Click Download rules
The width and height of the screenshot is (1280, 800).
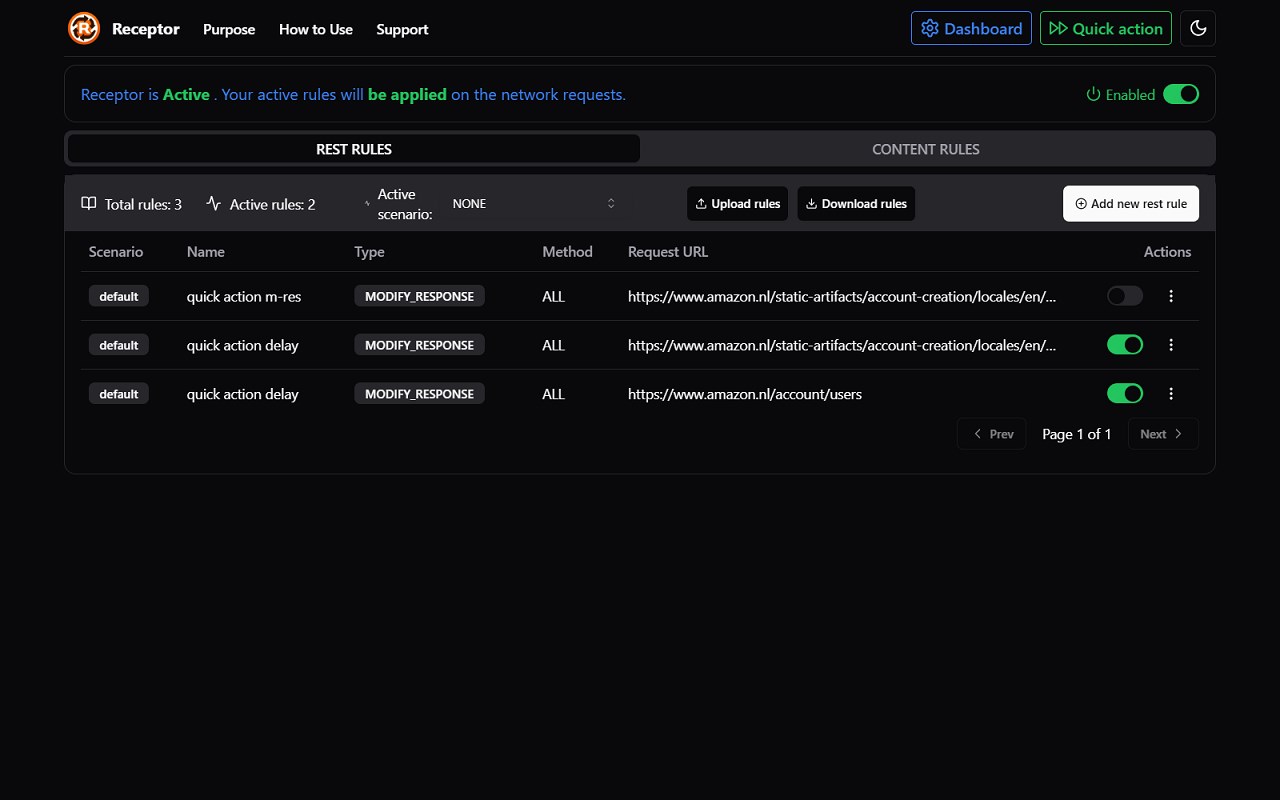(x=856, y=204)
